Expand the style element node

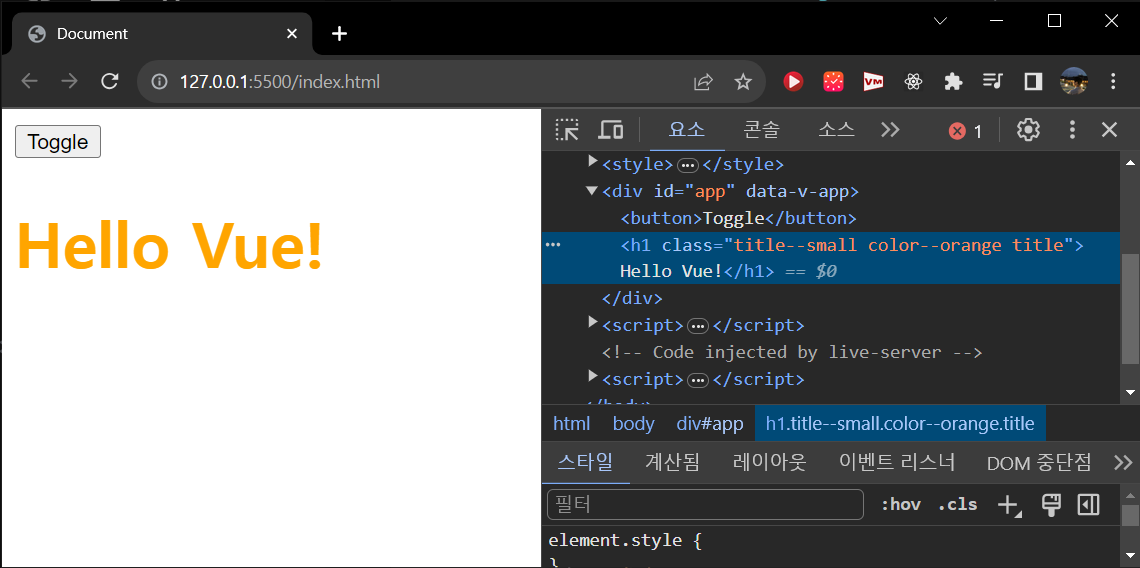593,162
